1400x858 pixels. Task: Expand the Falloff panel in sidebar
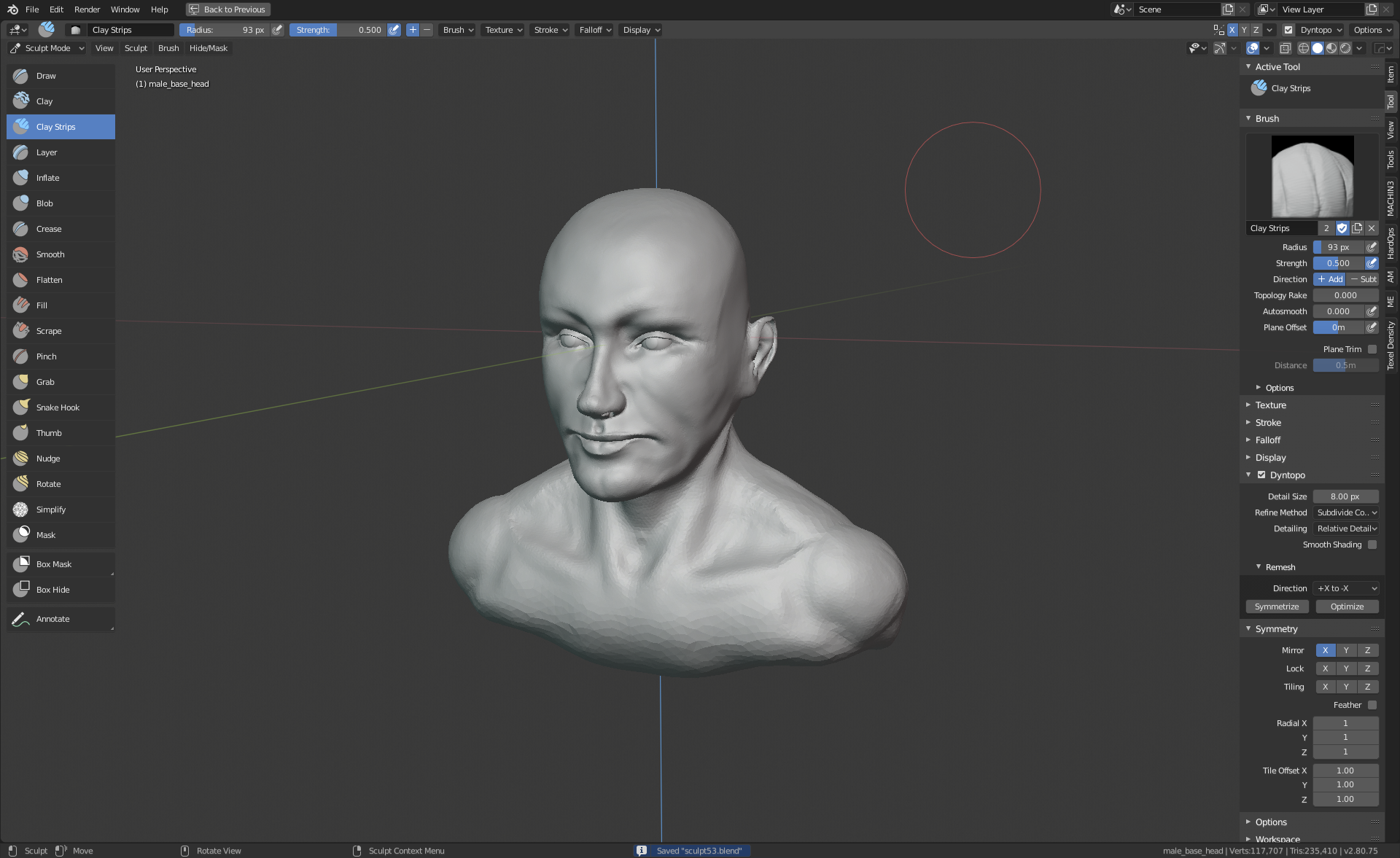[1268, 440]
